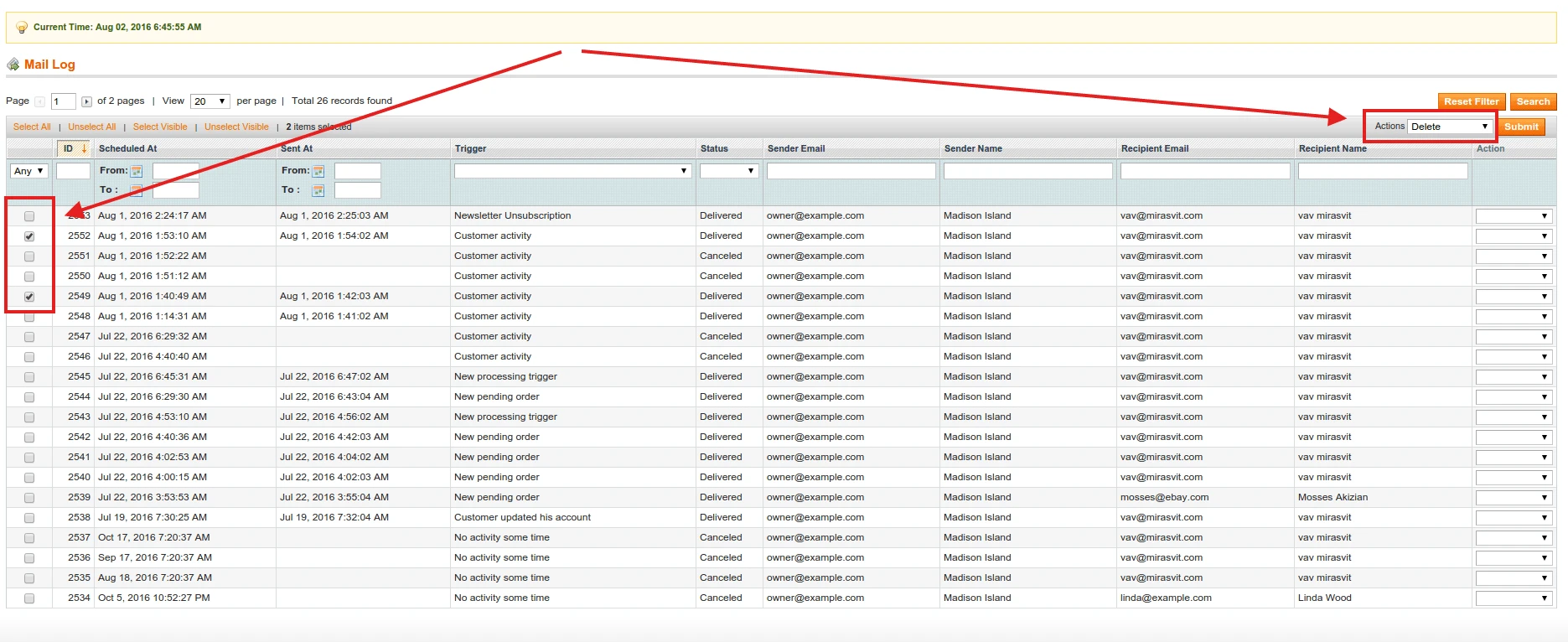Sort by Sender Email column header
This screenshot has height=642, width=1568.
tap(796, 148)
